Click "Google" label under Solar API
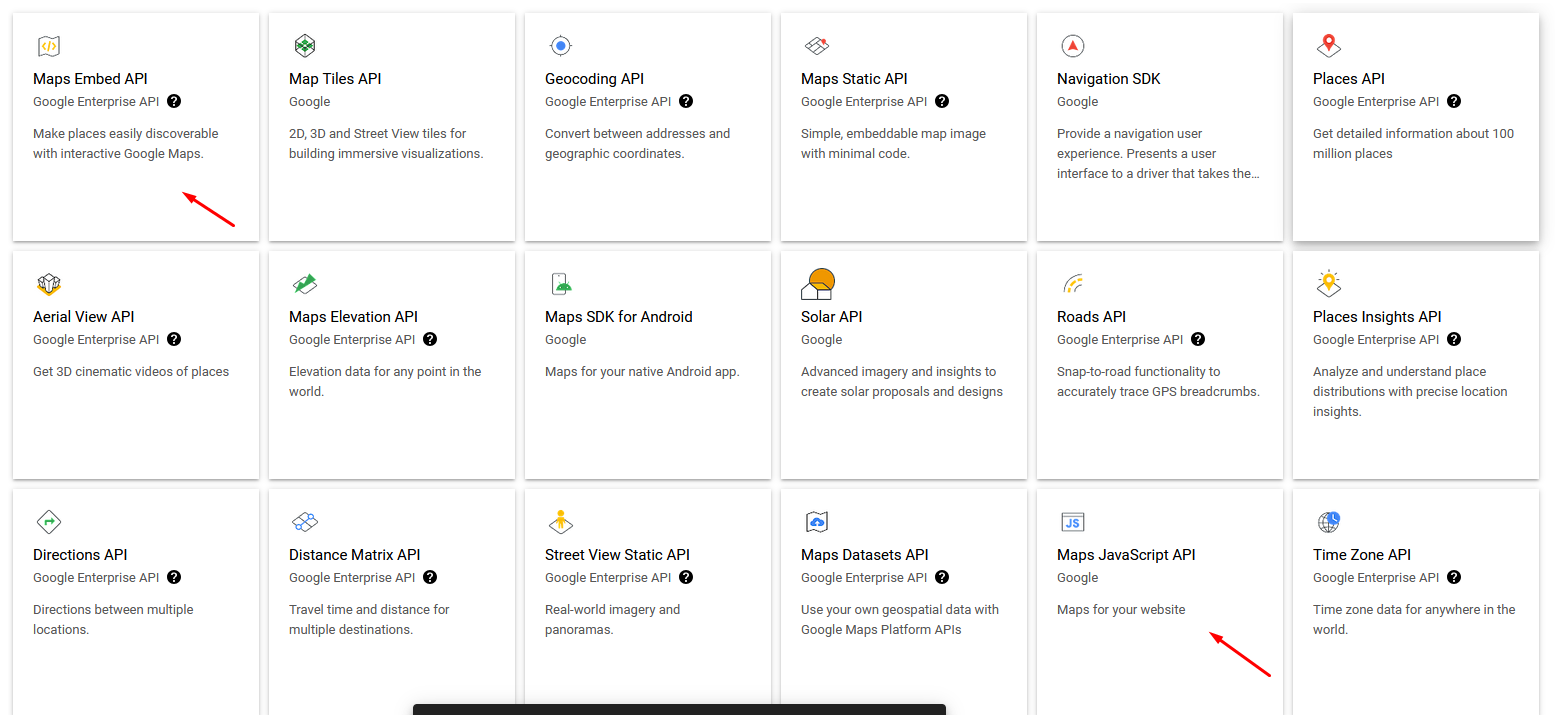Screen dimensions: 1555x715 (x=821, y=339)
